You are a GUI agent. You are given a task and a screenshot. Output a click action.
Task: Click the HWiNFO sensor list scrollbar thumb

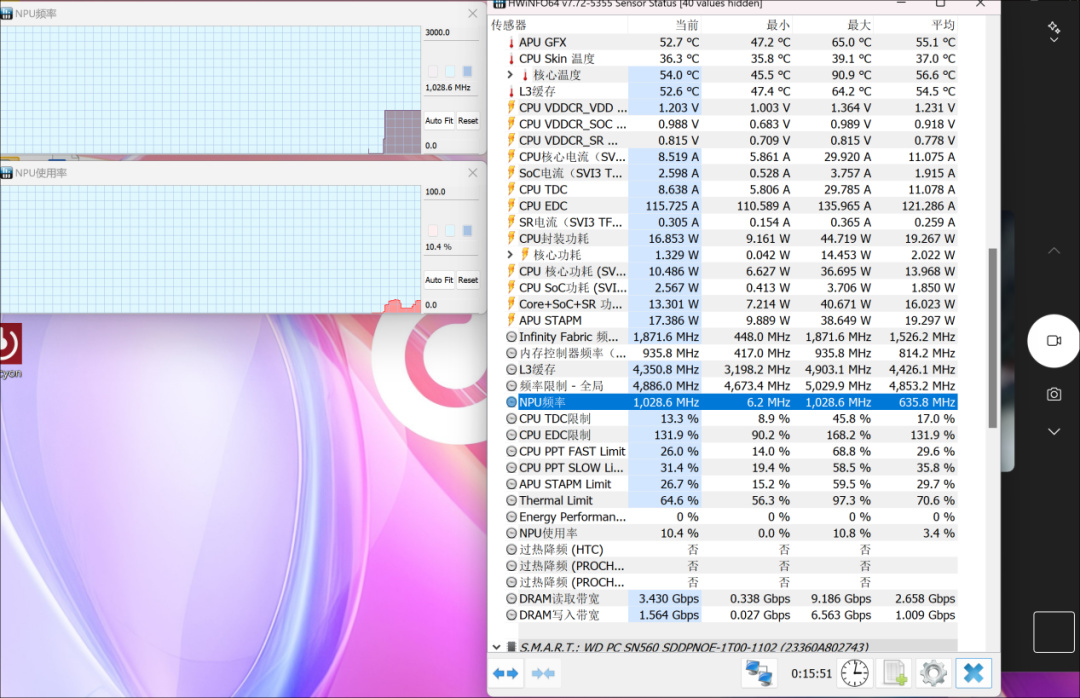pos(993,338)
